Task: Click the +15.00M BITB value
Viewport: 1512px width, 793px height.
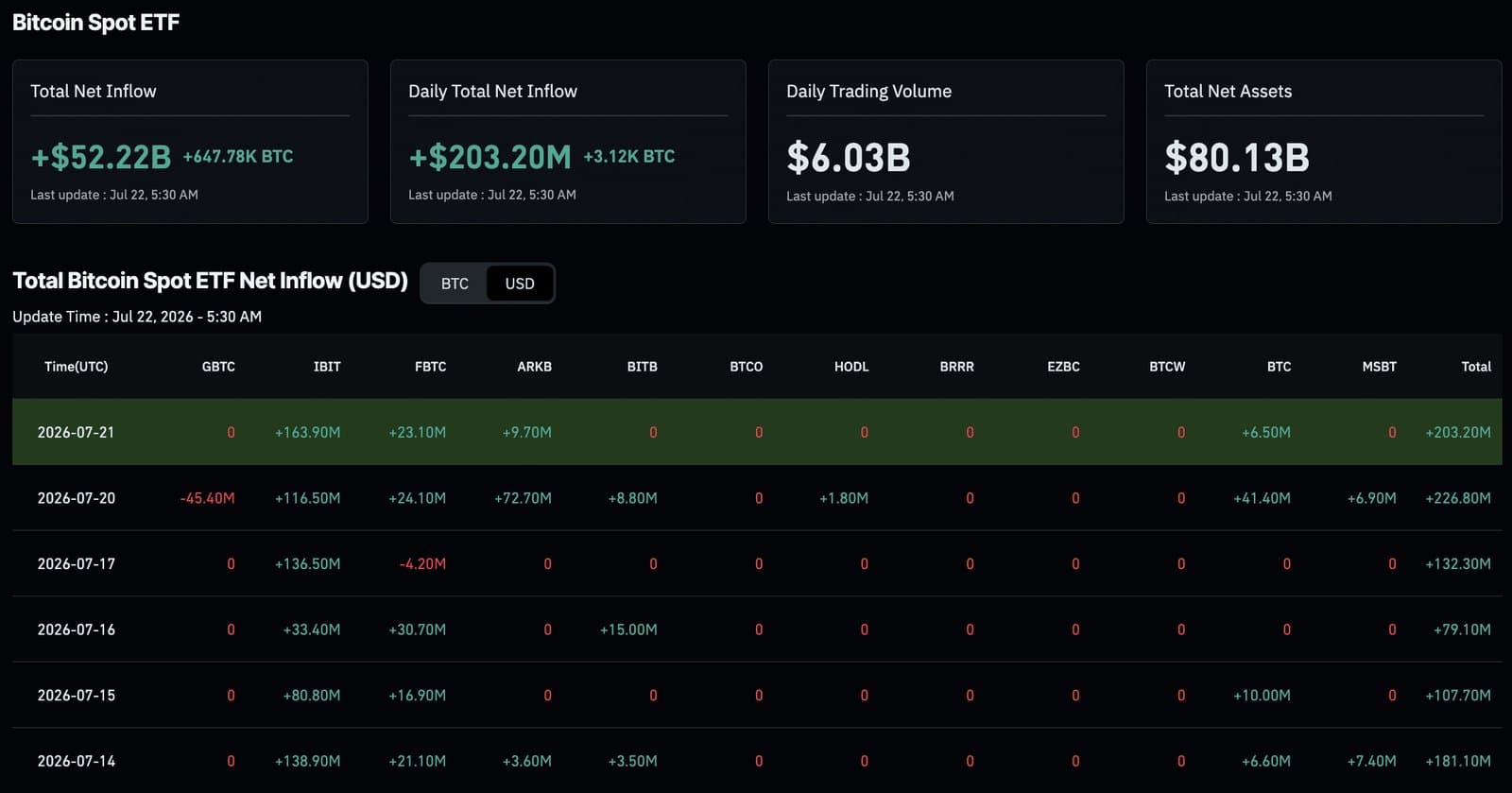Action: coord(628,629)
